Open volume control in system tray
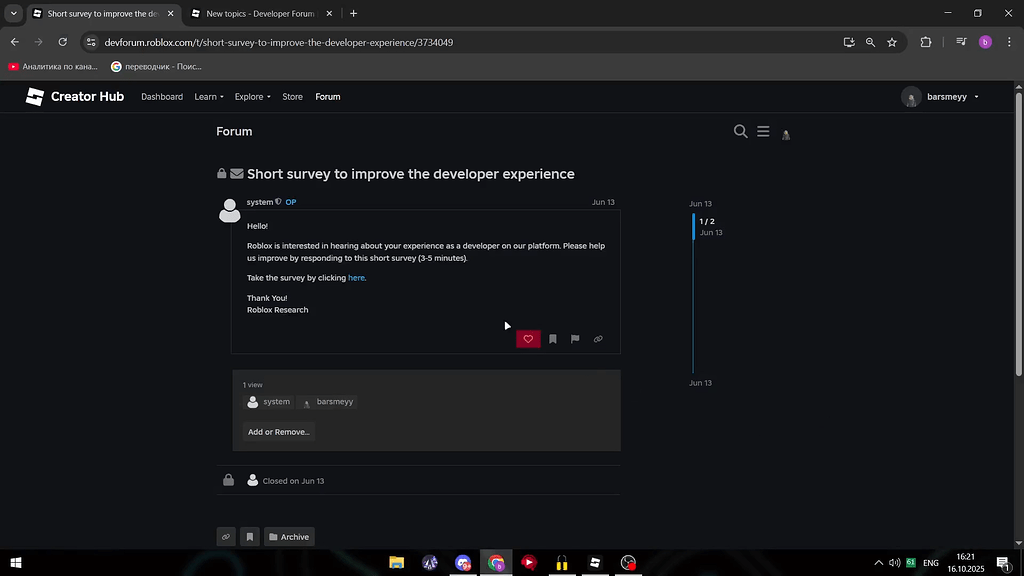This screenshot has width=1024, height=576. click(x=894, y=563)
